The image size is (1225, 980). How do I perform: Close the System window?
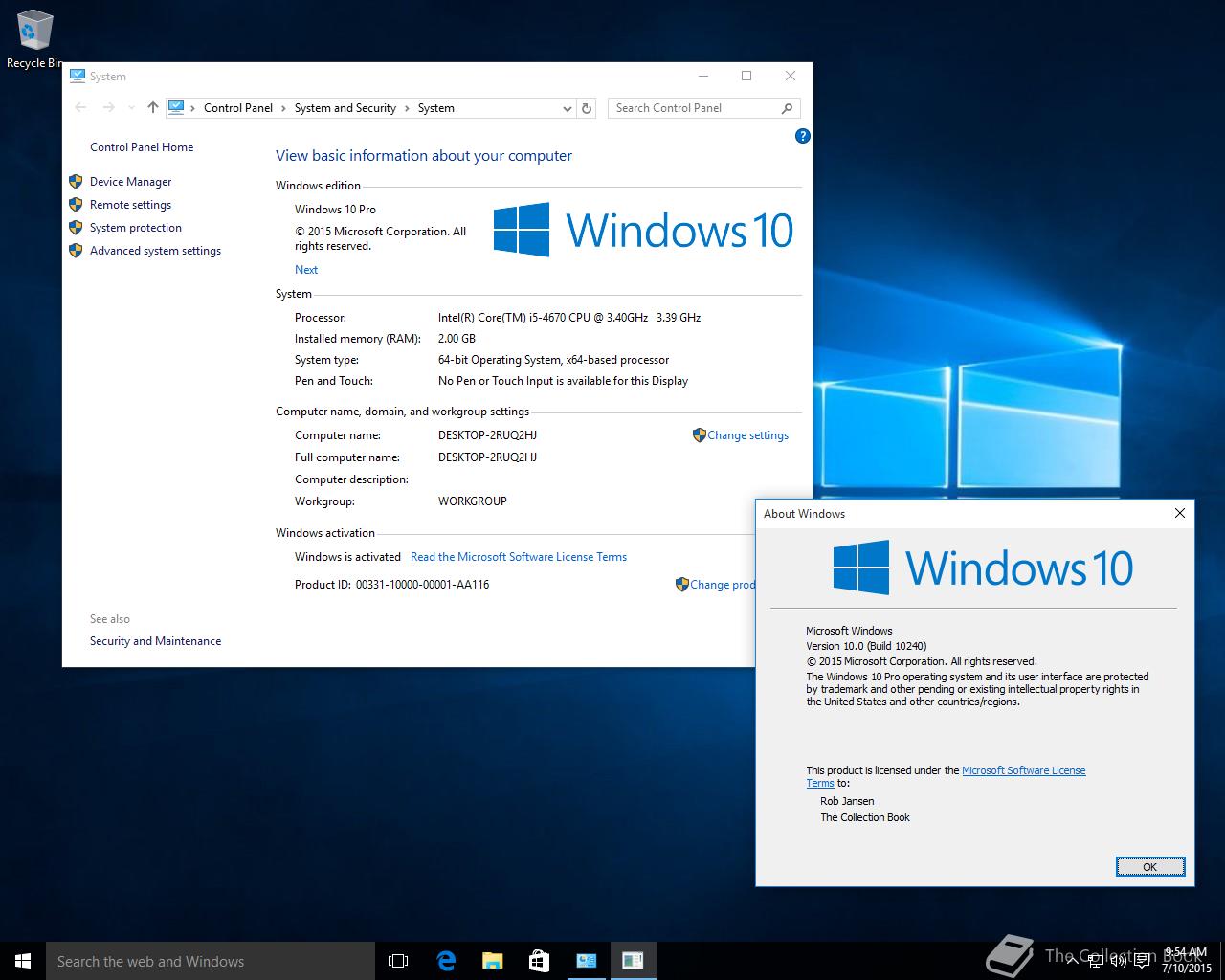[x=790, y=76]
